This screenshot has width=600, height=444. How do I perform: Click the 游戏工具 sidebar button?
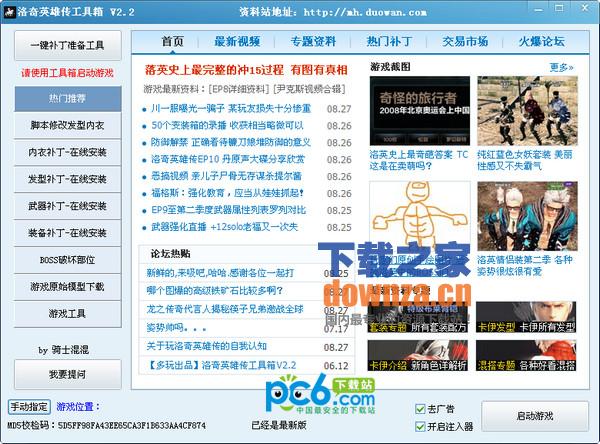coord(67,313)
